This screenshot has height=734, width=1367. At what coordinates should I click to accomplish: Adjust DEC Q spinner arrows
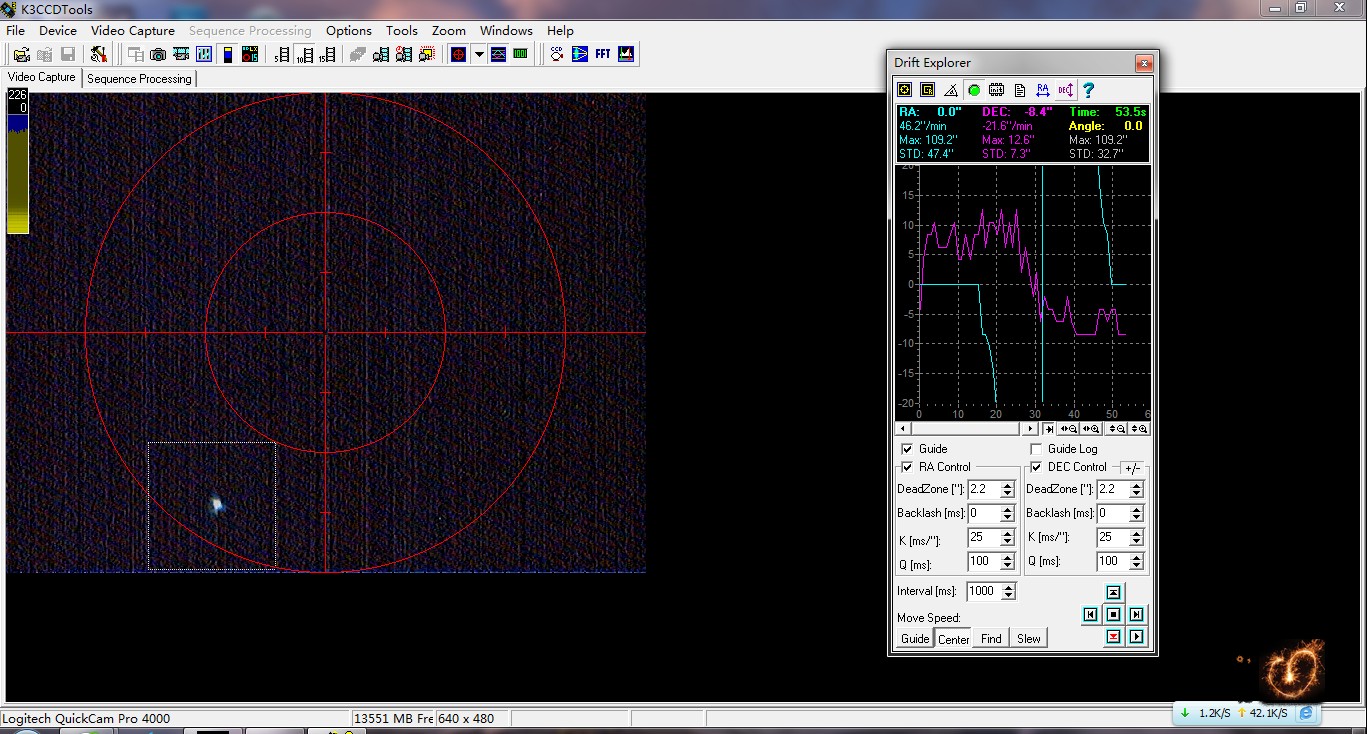tap(1136, 561)
